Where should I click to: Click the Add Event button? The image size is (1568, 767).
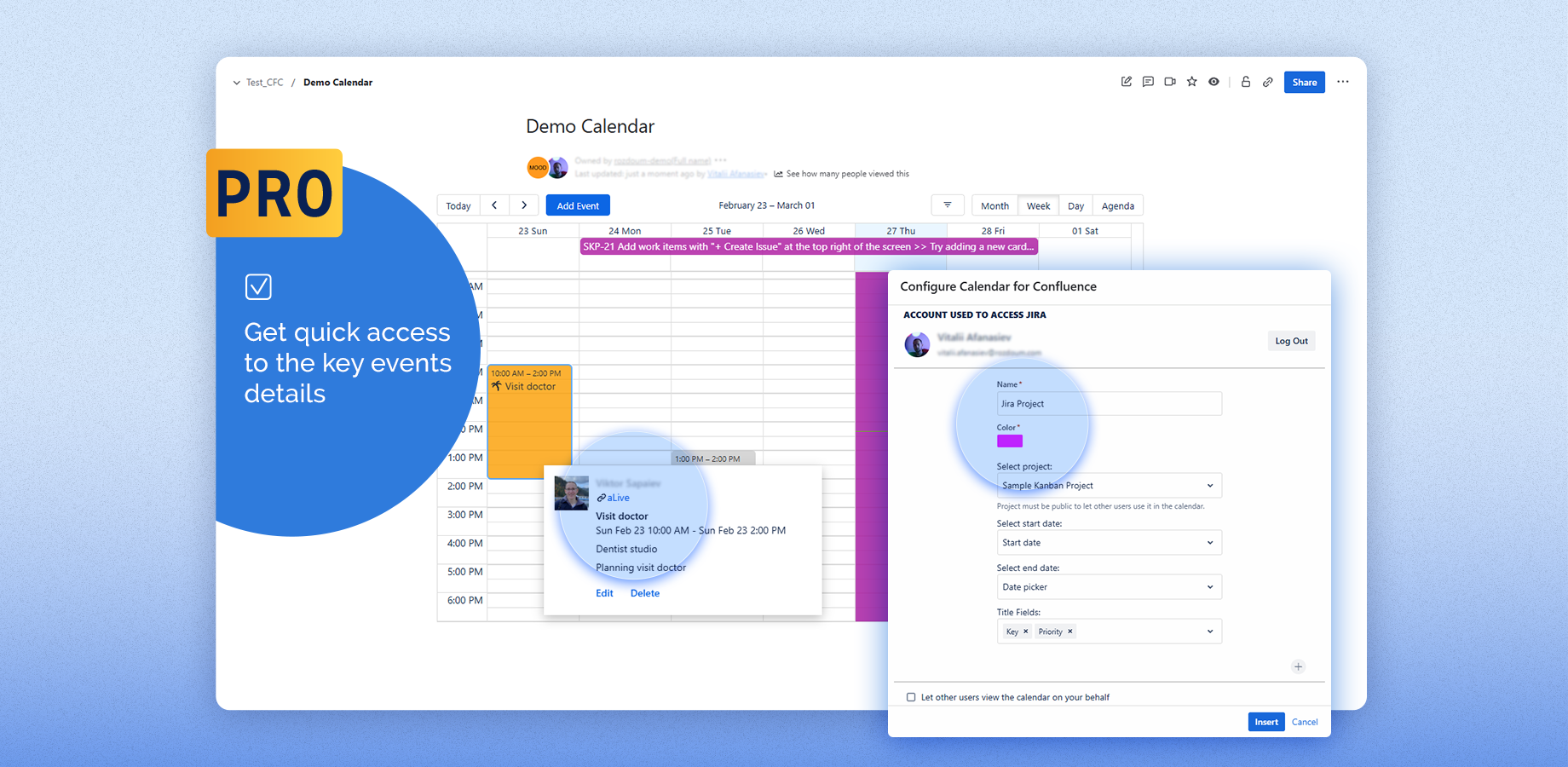(x=578, y=205)
